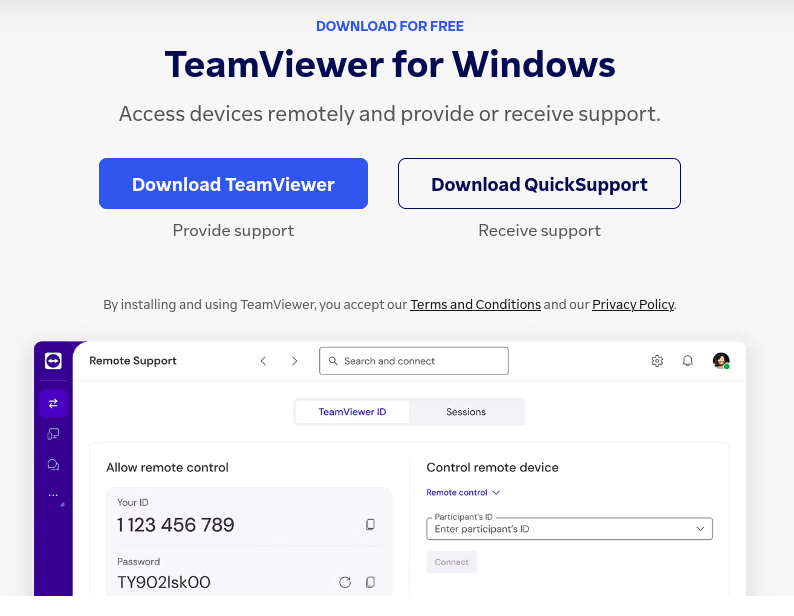Click the search magnifier icon
794x616 pixels.
point(333,361)
